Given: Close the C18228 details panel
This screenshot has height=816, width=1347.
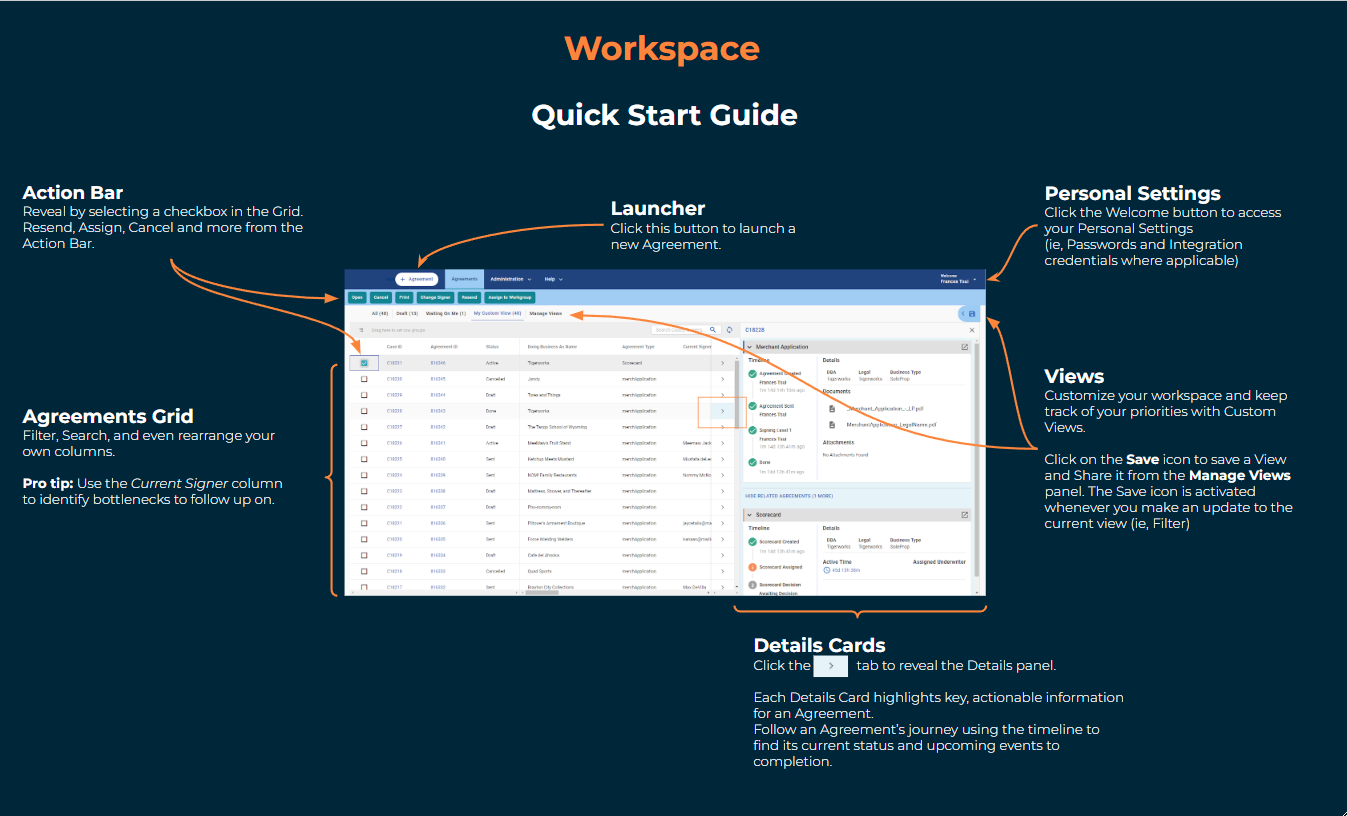Looking at the screenshot, I should click(x=972, y=329).
